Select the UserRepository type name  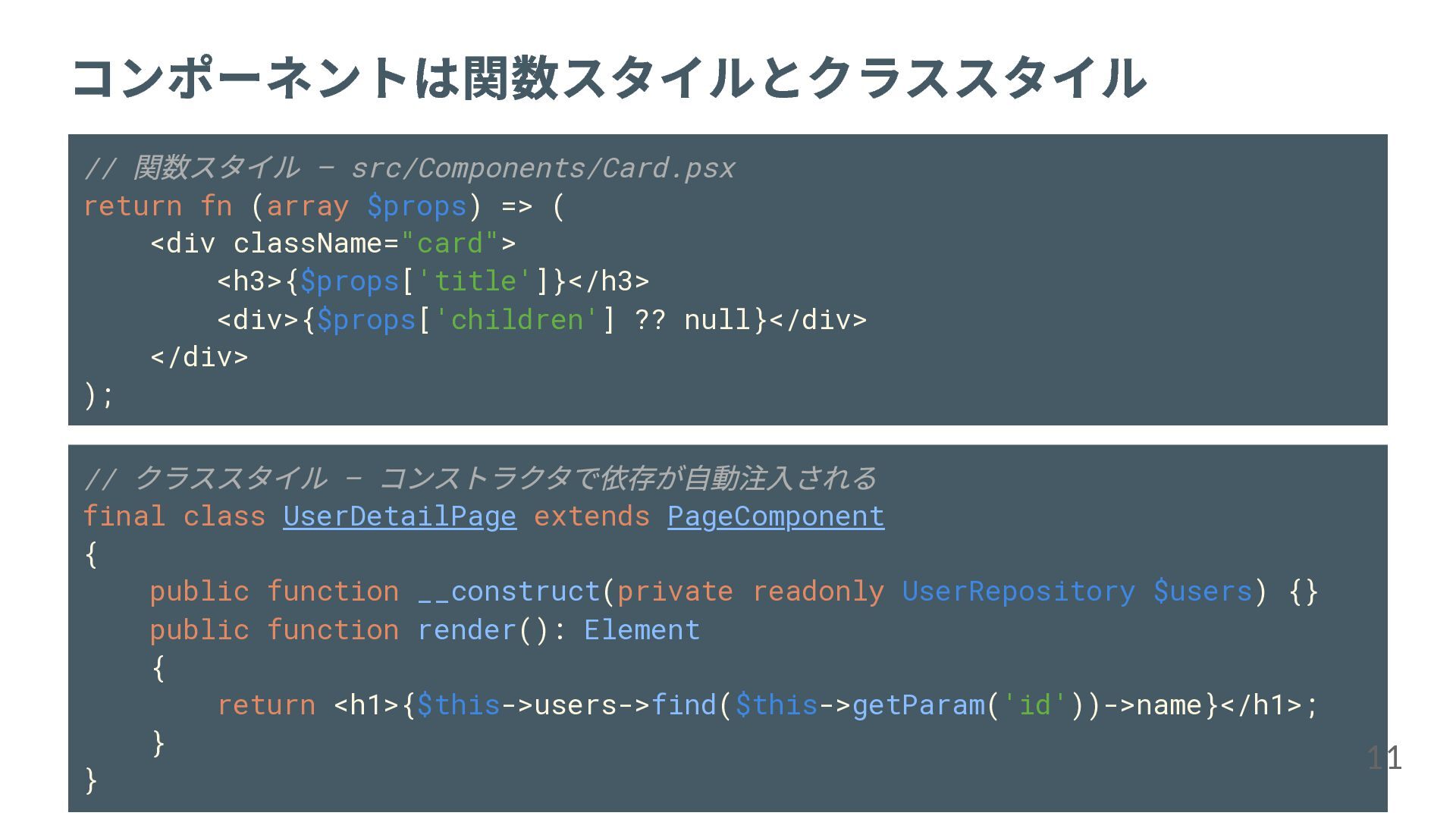pos(1018,591)
